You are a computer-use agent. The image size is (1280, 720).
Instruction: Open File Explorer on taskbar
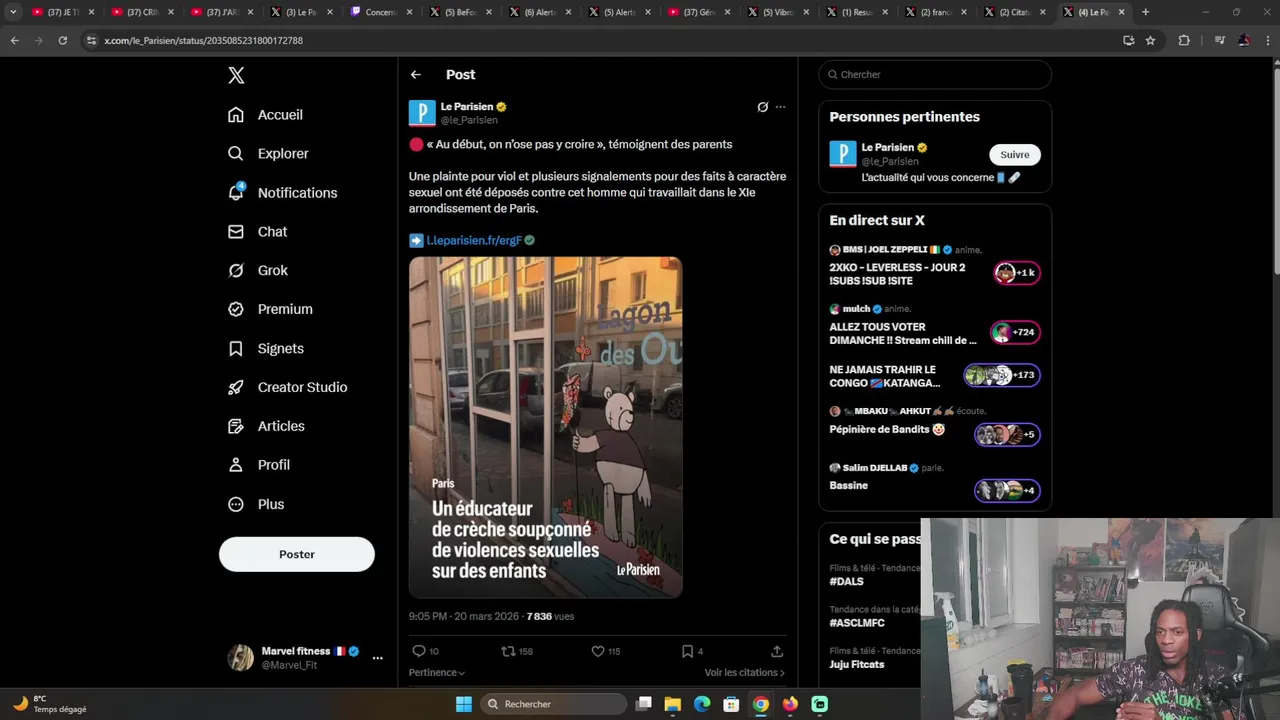pos(672,704)
